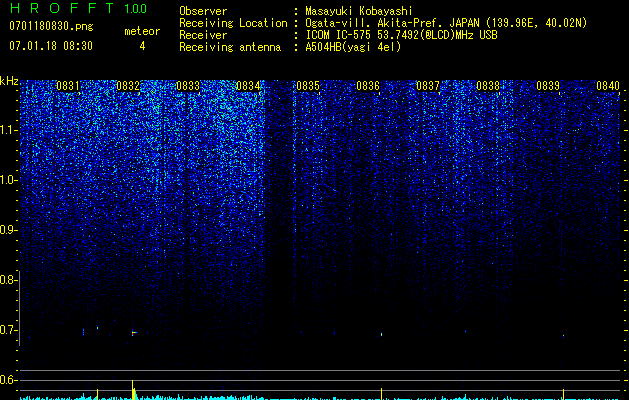
Task: Click antenna value A504HB(yagi 4el)
Action: point(353,47)
